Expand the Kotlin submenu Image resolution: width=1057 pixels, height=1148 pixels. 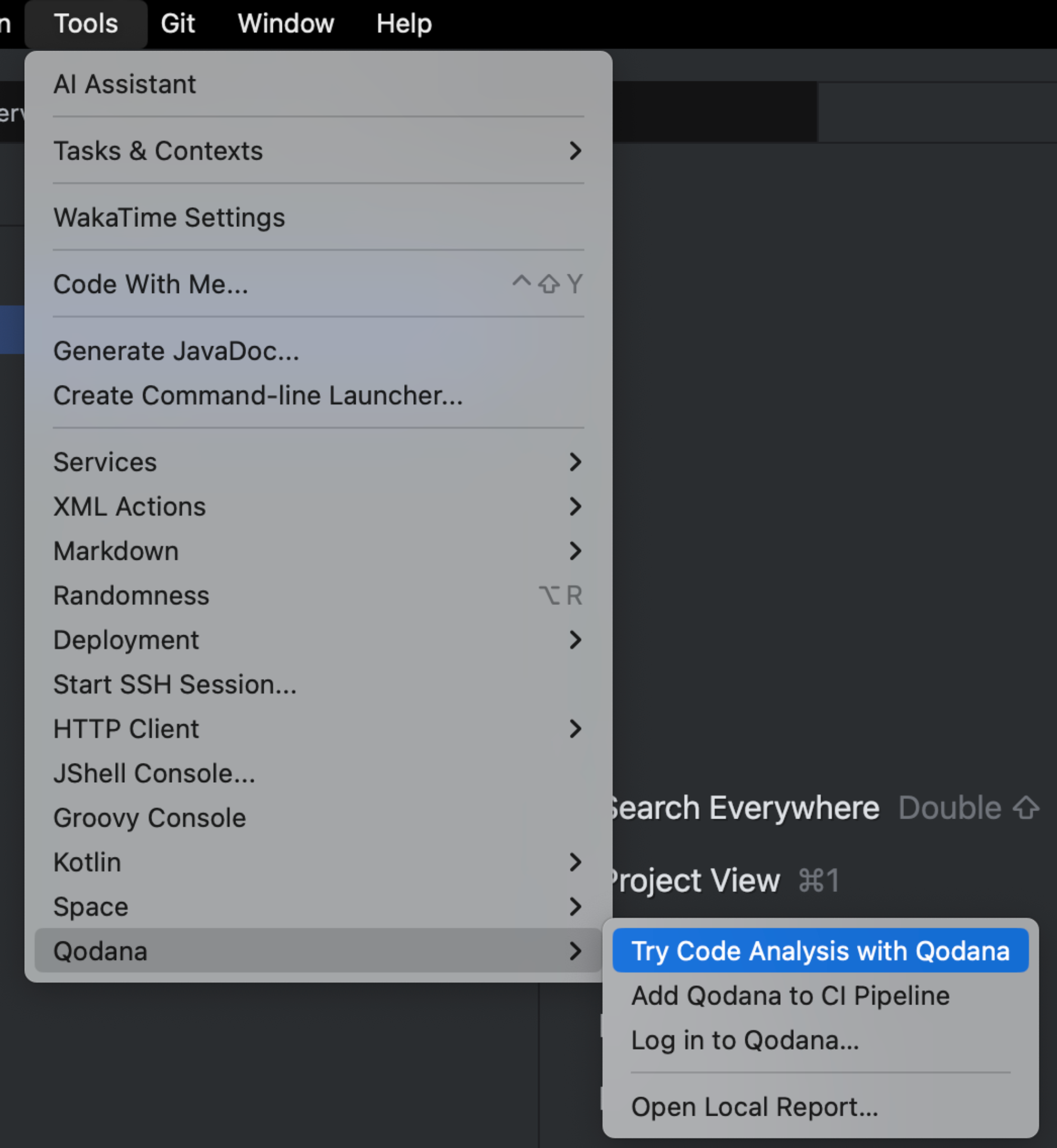tap(87, 863)
